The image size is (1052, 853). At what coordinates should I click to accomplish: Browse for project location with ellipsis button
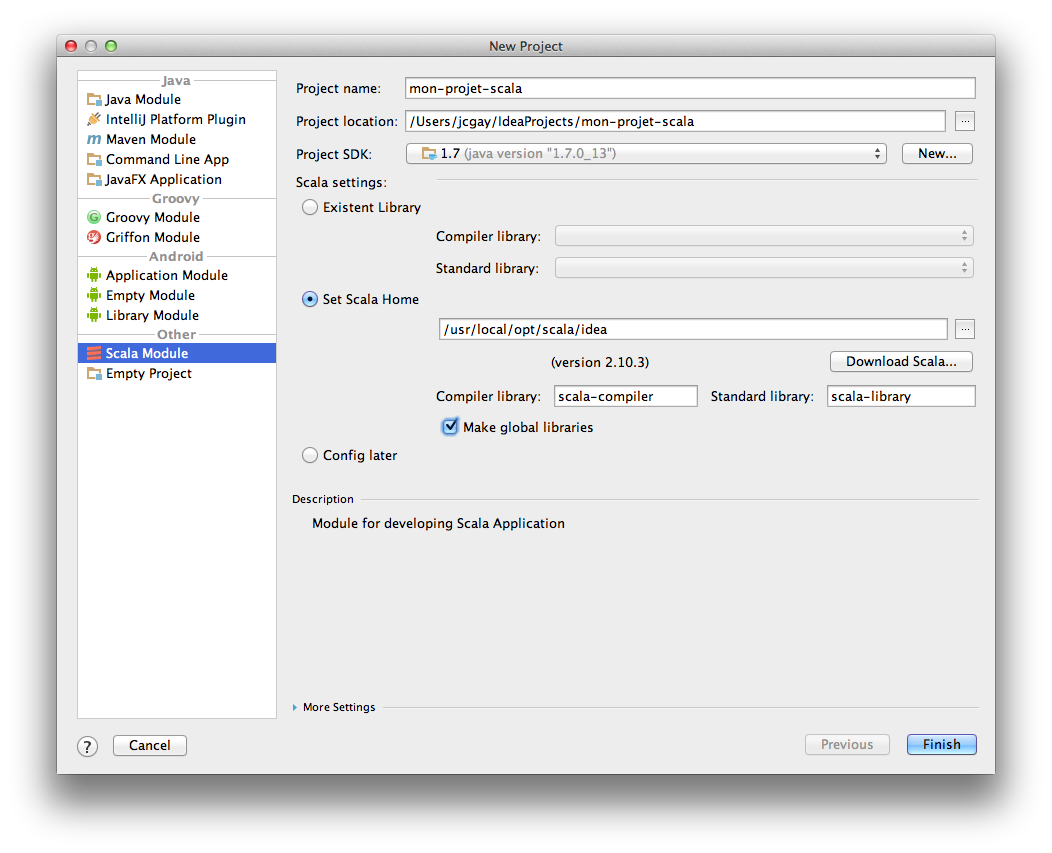coord(965,121)
